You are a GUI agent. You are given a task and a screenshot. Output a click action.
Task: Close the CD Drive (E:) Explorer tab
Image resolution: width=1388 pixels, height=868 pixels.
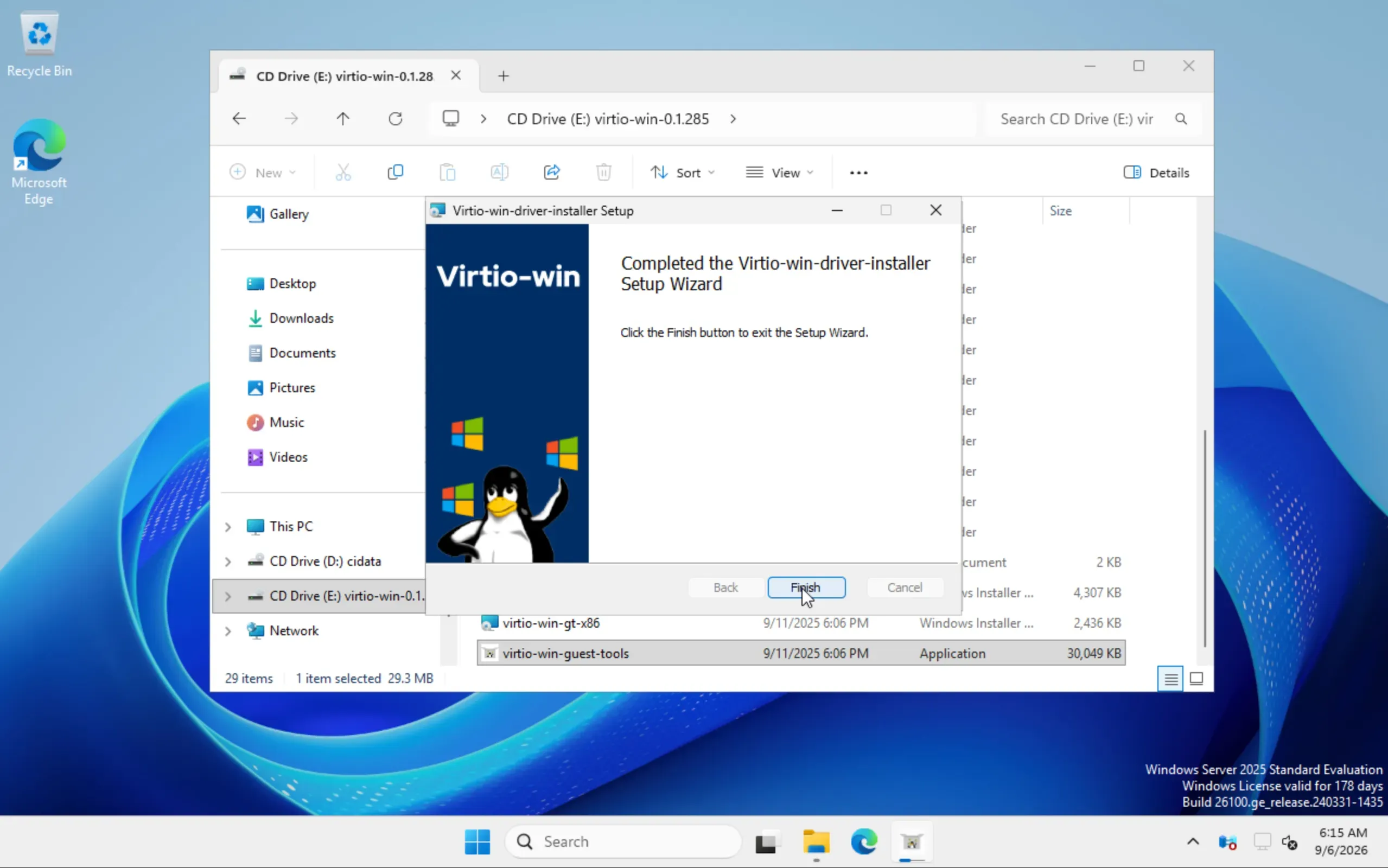click(x=456, y=75)
